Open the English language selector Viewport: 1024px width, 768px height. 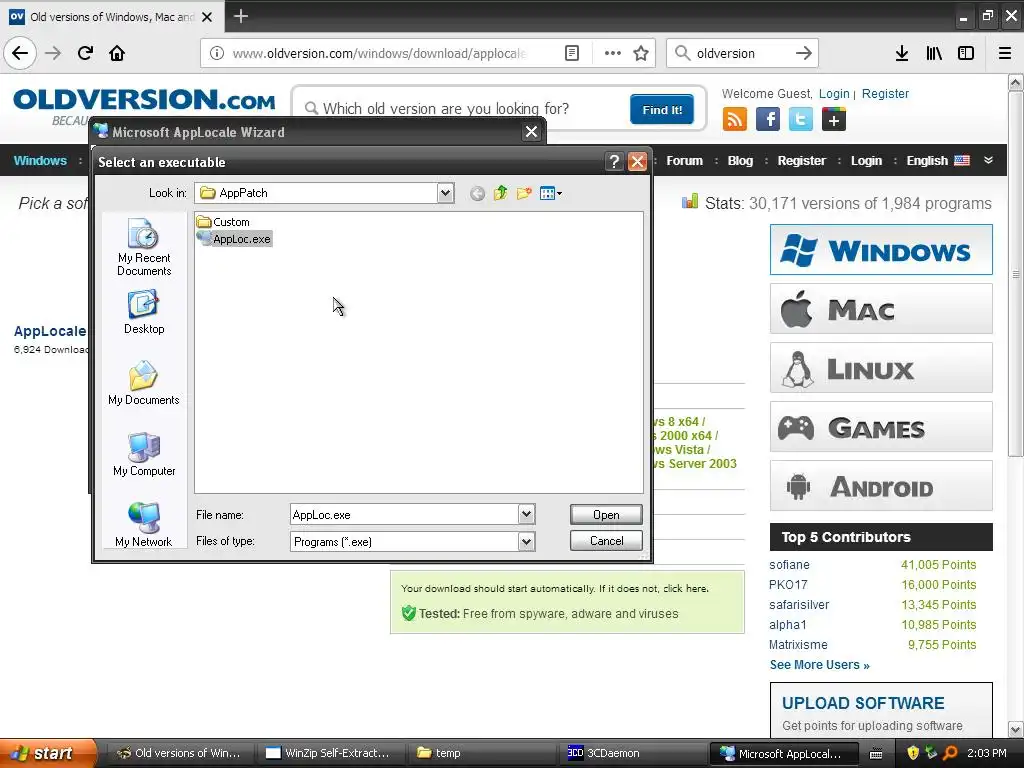938,161
